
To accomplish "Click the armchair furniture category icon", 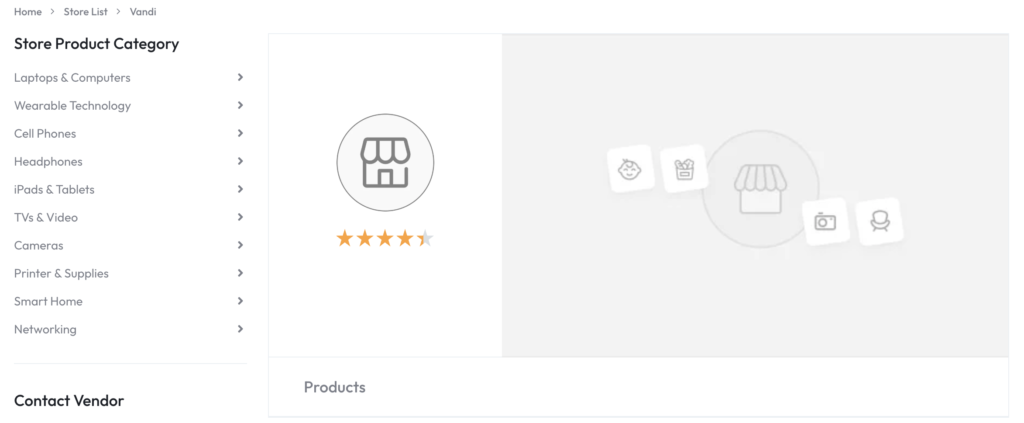I will pyautogui.click(x=880, y=220).
